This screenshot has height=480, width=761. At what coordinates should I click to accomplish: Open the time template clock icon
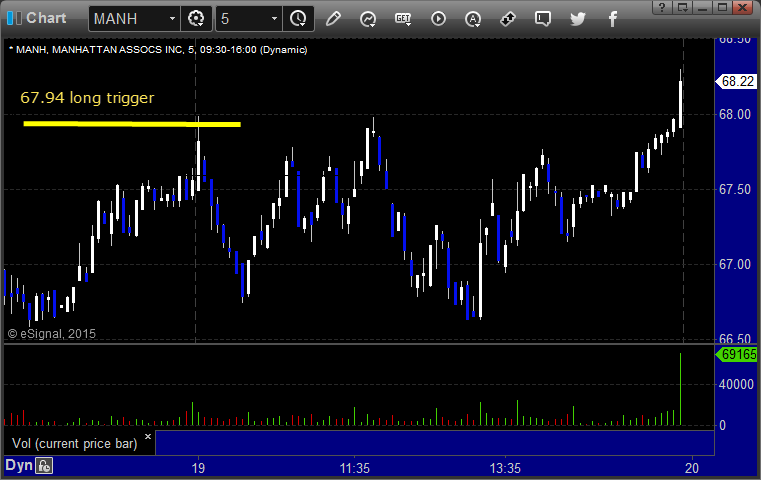(298, 19)
